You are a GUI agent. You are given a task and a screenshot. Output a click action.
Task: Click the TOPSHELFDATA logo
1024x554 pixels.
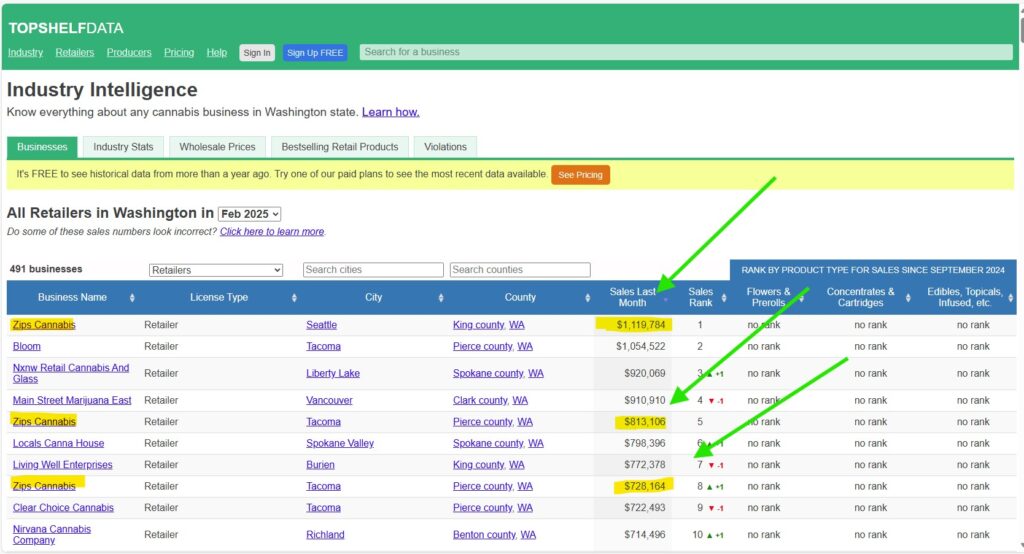(x=66, y=28)
